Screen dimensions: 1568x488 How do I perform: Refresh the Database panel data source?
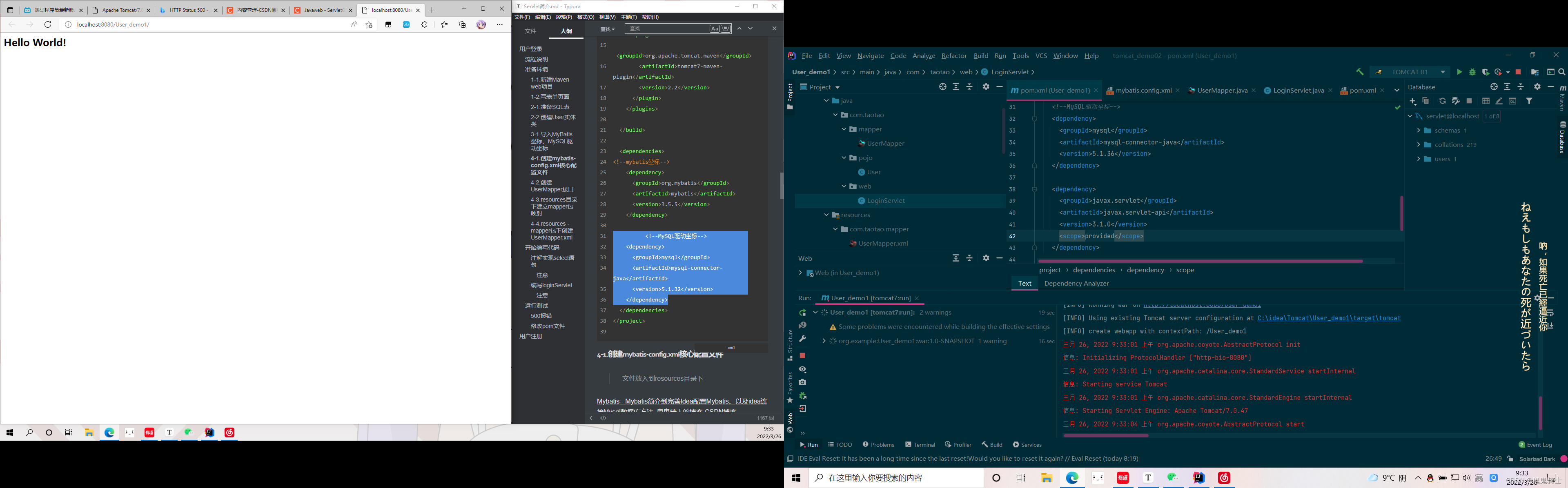[x=1442, y=101]
